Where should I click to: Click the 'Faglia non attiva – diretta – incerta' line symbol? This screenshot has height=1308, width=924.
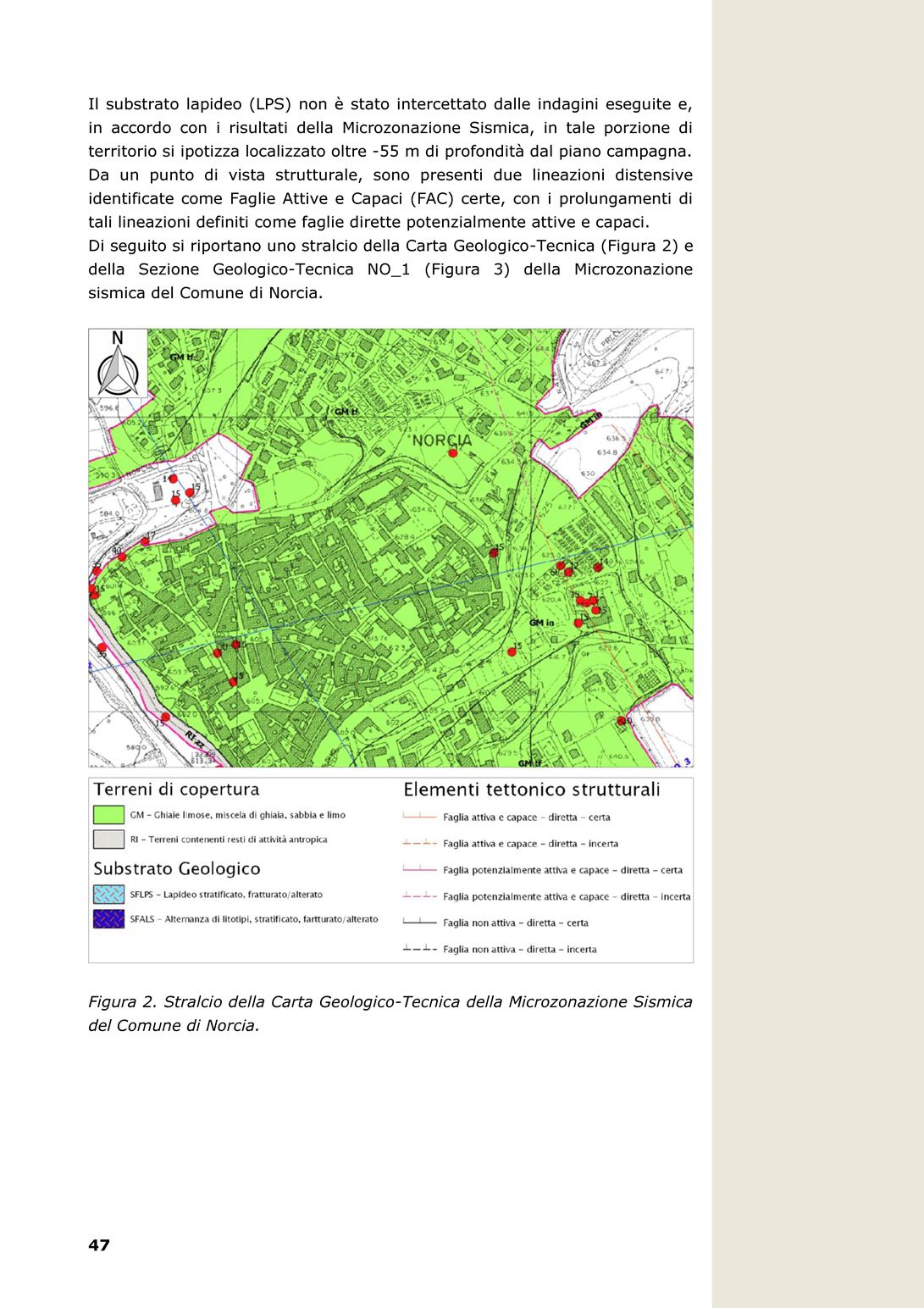(x=419, y=949)
